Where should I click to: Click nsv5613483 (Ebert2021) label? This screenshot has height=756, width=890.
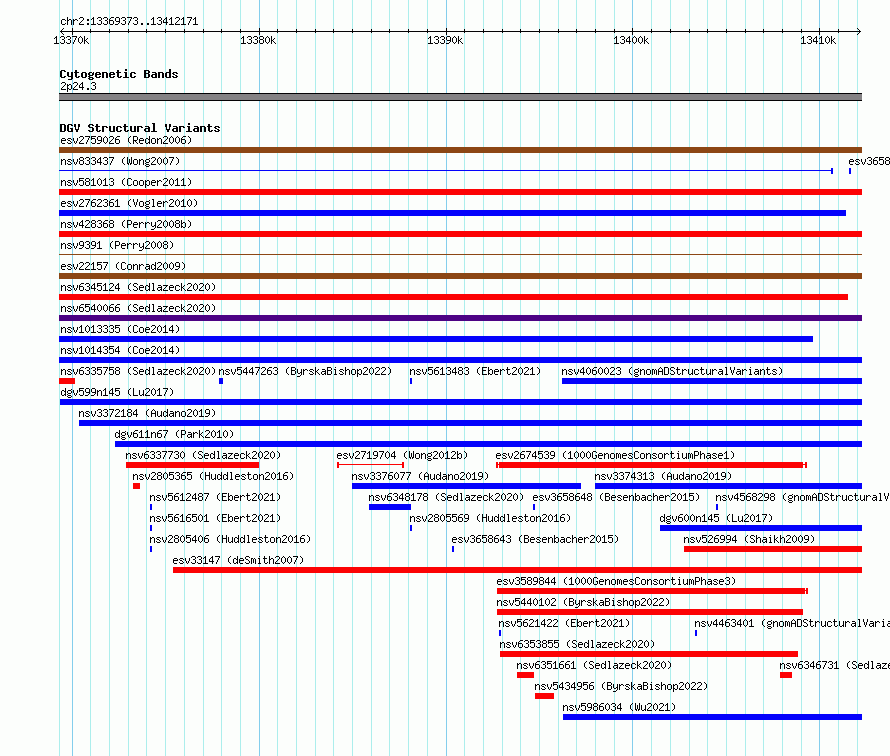[x=475, y=371]
